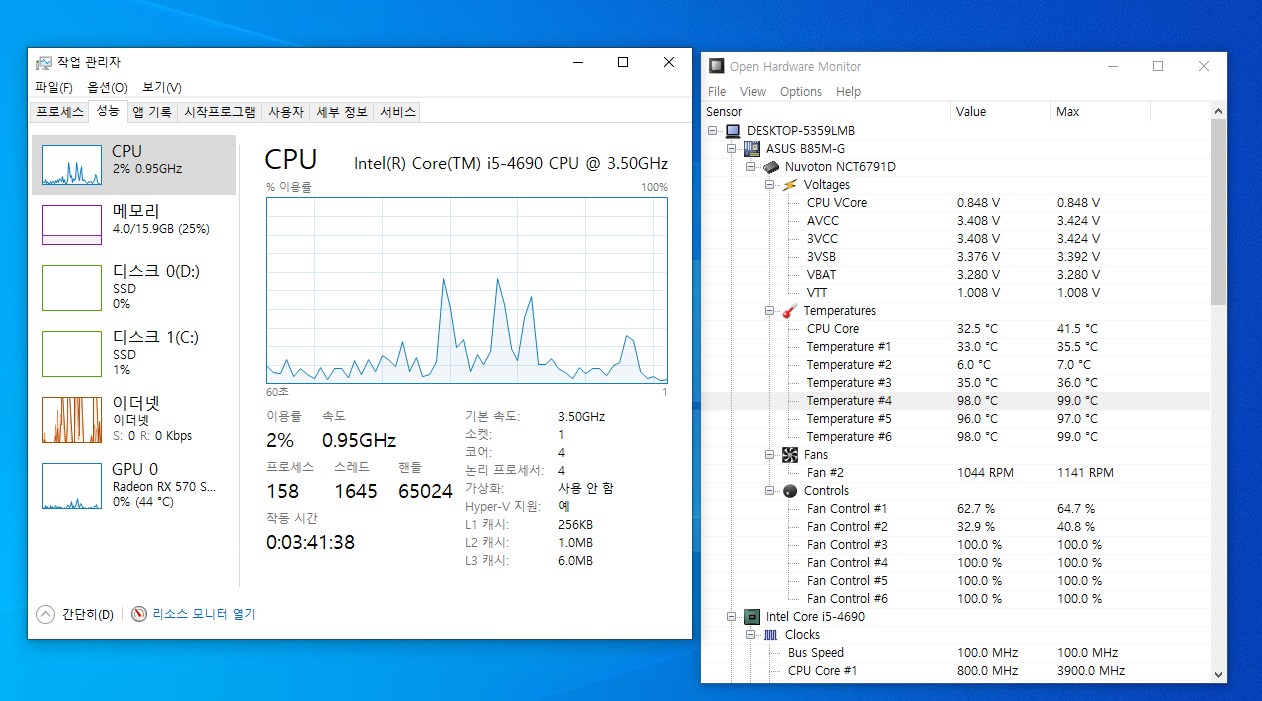Click the scrollbar down arrow in Hardware Monitor
This screenshot has height=701, width=1262.
point(1218,675)
